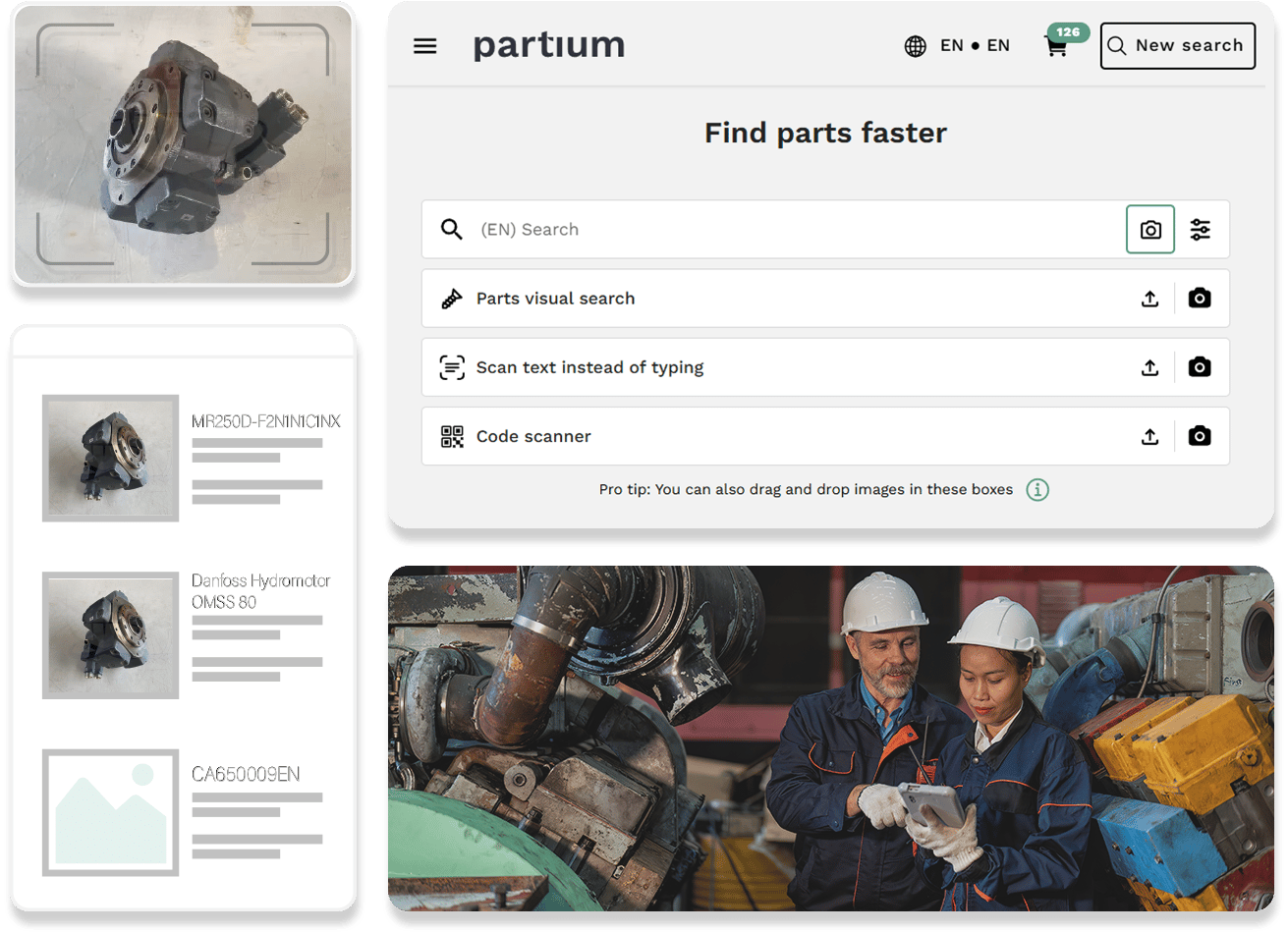This screenshot has width=1288, height=932.
Task: Click the New search button
Action: tap(1177, 45)
